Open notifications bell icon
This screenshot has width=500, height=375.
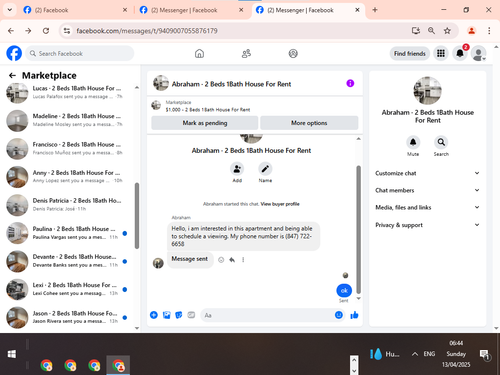pyautogui.click(x=460, y=53)
